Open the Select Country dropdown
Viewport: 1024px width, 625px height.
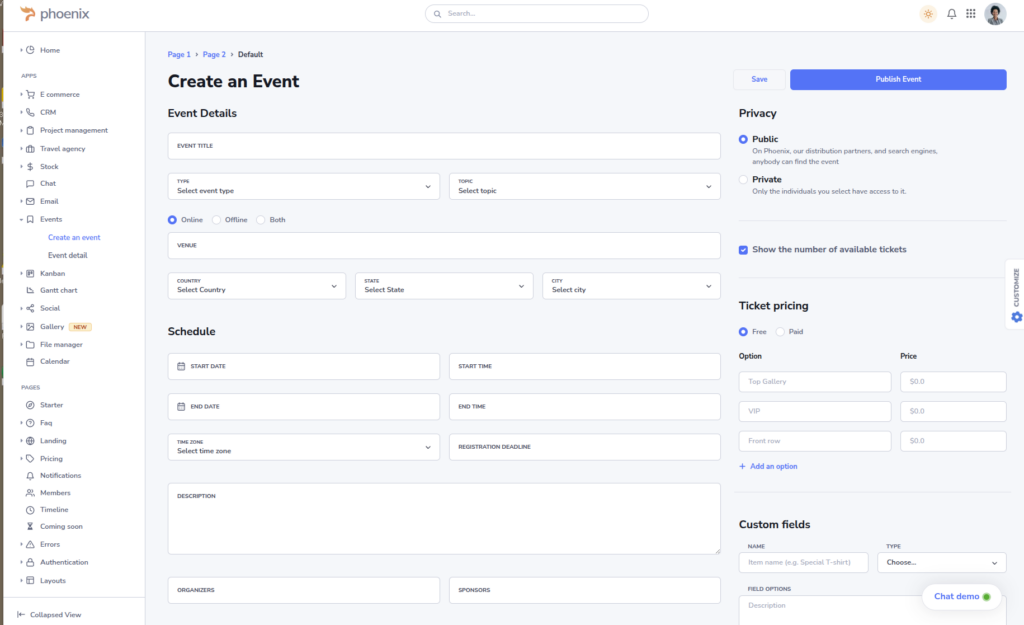[256, 286]
